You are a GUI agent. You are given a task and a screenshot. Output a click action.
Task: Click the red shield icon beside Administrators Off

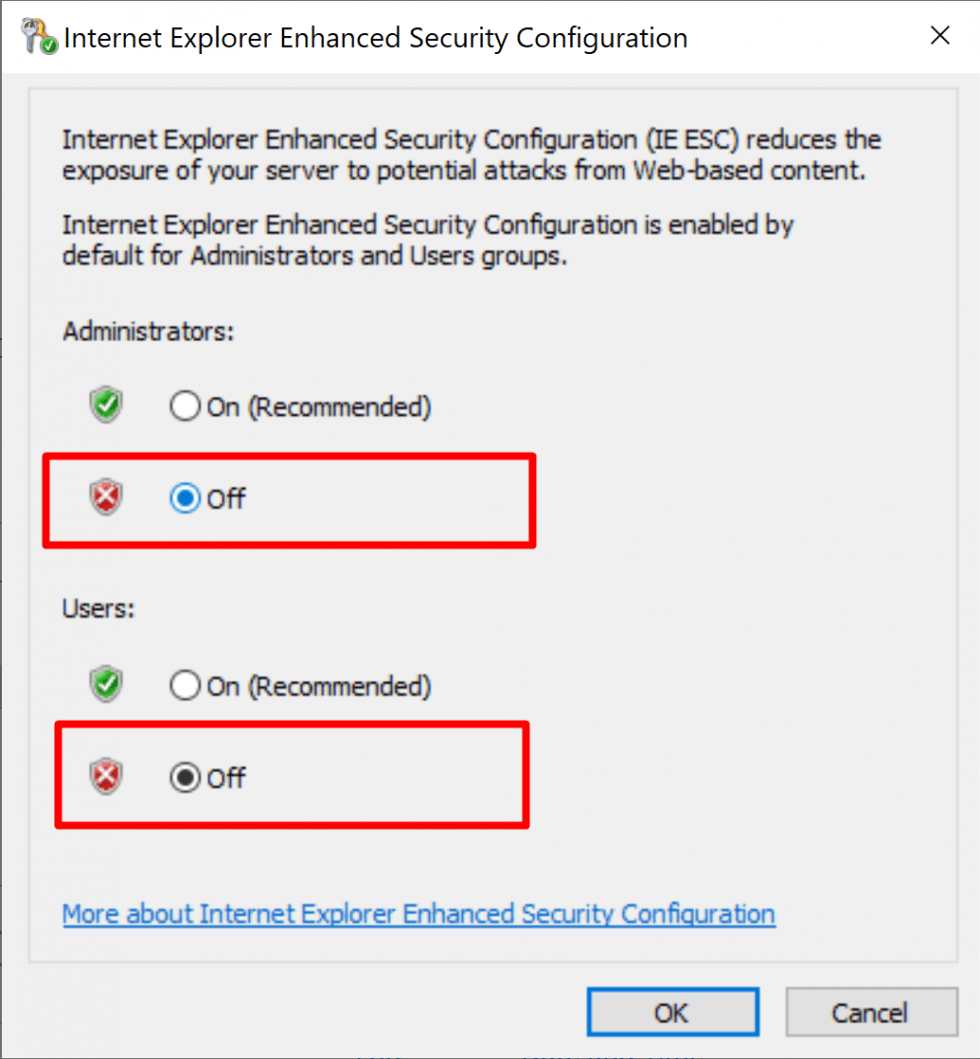(105, 496)
